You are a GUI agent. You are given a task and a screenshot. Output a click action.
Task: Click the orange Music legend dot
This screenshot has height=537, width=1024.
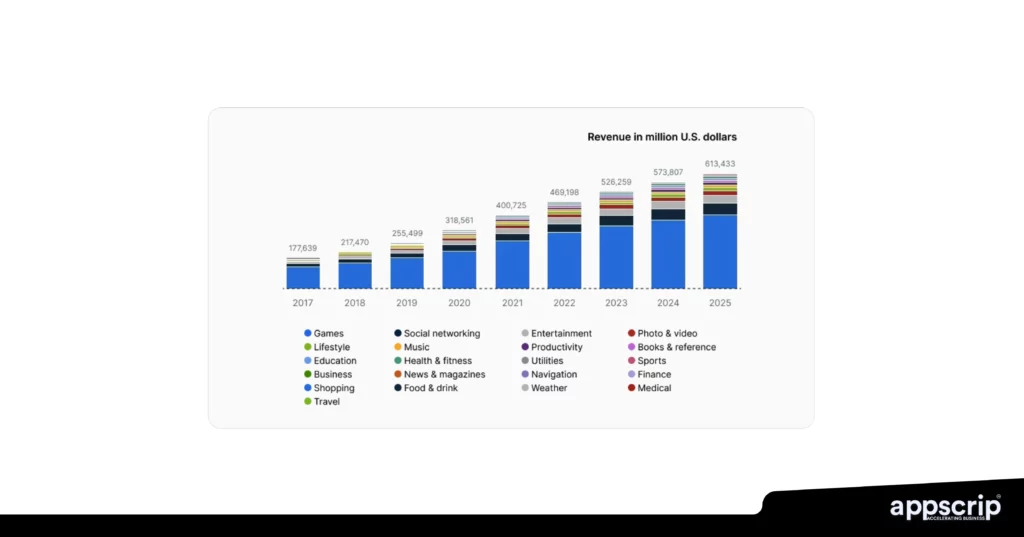pos(398,347)
